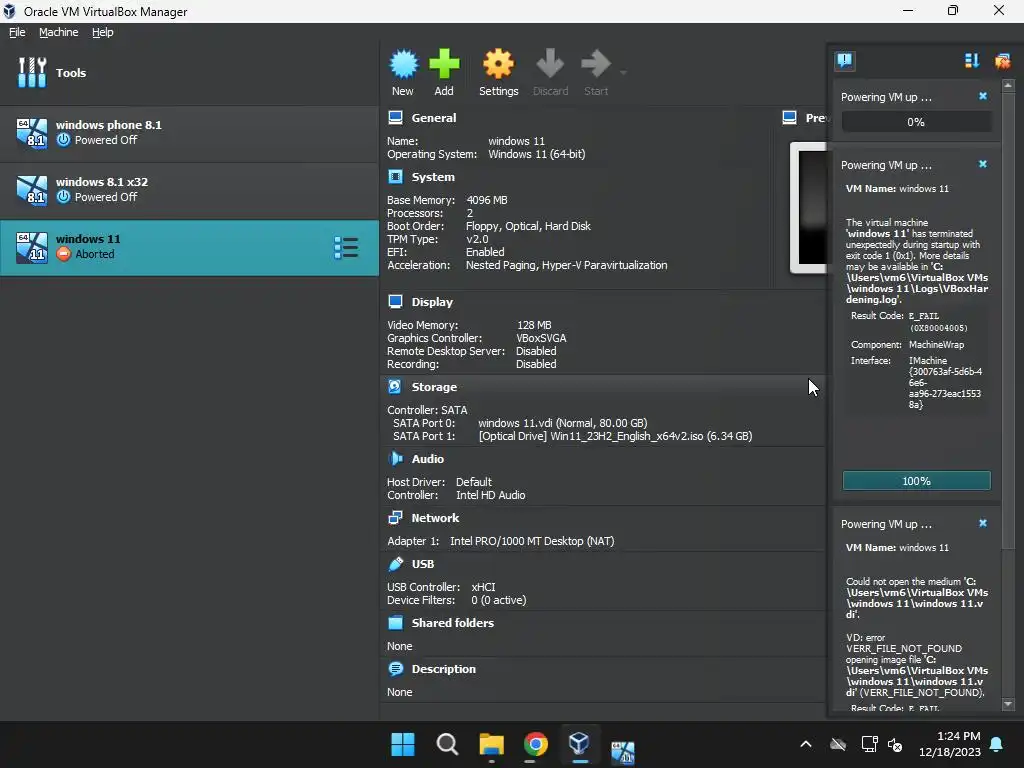The image size is (1024, 768).
Task: Dismiss the VERR_FILE_NOT_FOUND notification
Action: click(x=983, y=523)
